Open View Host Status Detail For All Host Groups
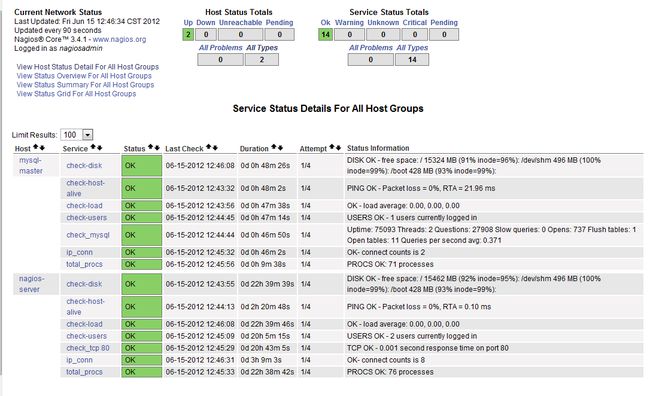 (87, 67)
